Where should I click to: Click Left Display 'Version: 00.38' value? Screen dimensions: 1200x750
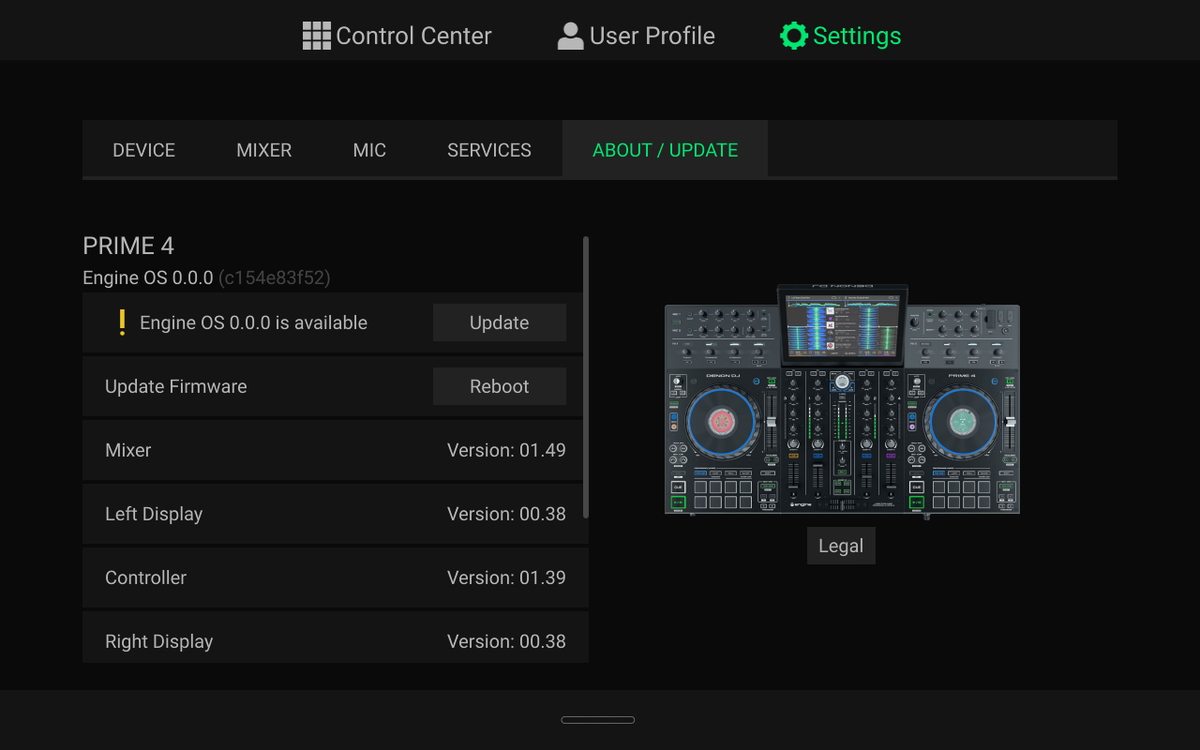(x=506, y=514)
